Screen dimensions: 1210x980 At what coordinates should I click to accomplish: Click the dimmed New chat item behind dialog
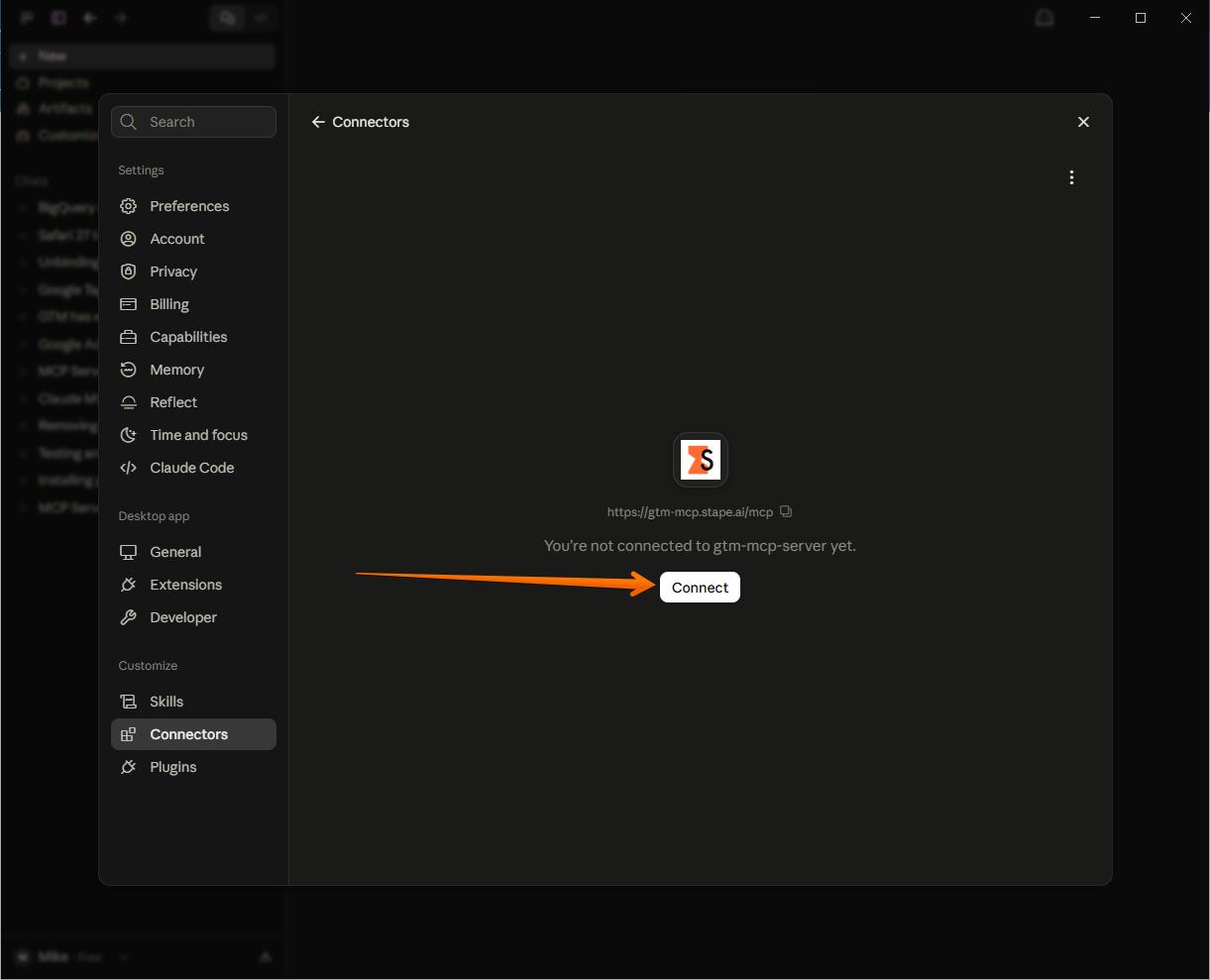pos(142,56)
